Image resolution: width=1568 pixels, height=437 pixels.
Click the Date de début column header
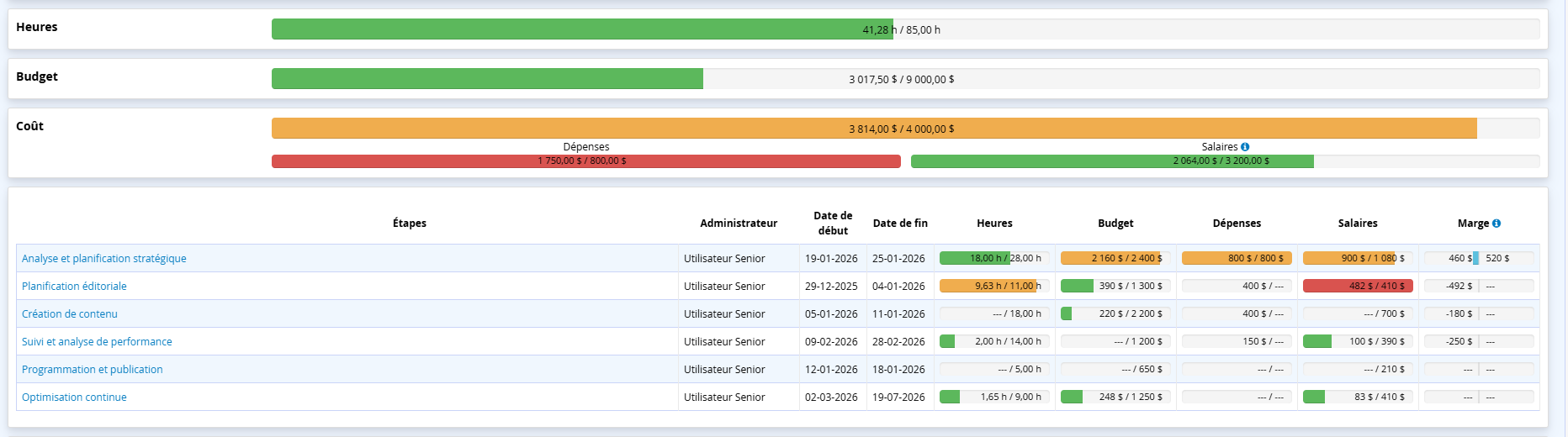pos(833,224)
